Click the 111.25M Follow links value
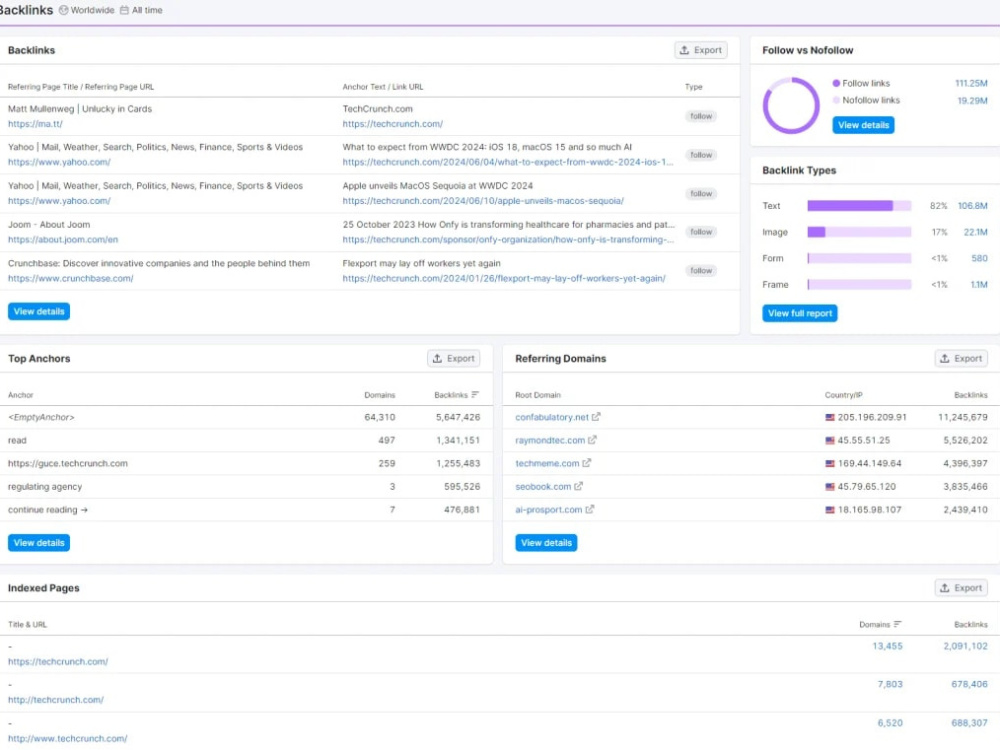This screenshot has width=1000, height=750. point(971,84)
